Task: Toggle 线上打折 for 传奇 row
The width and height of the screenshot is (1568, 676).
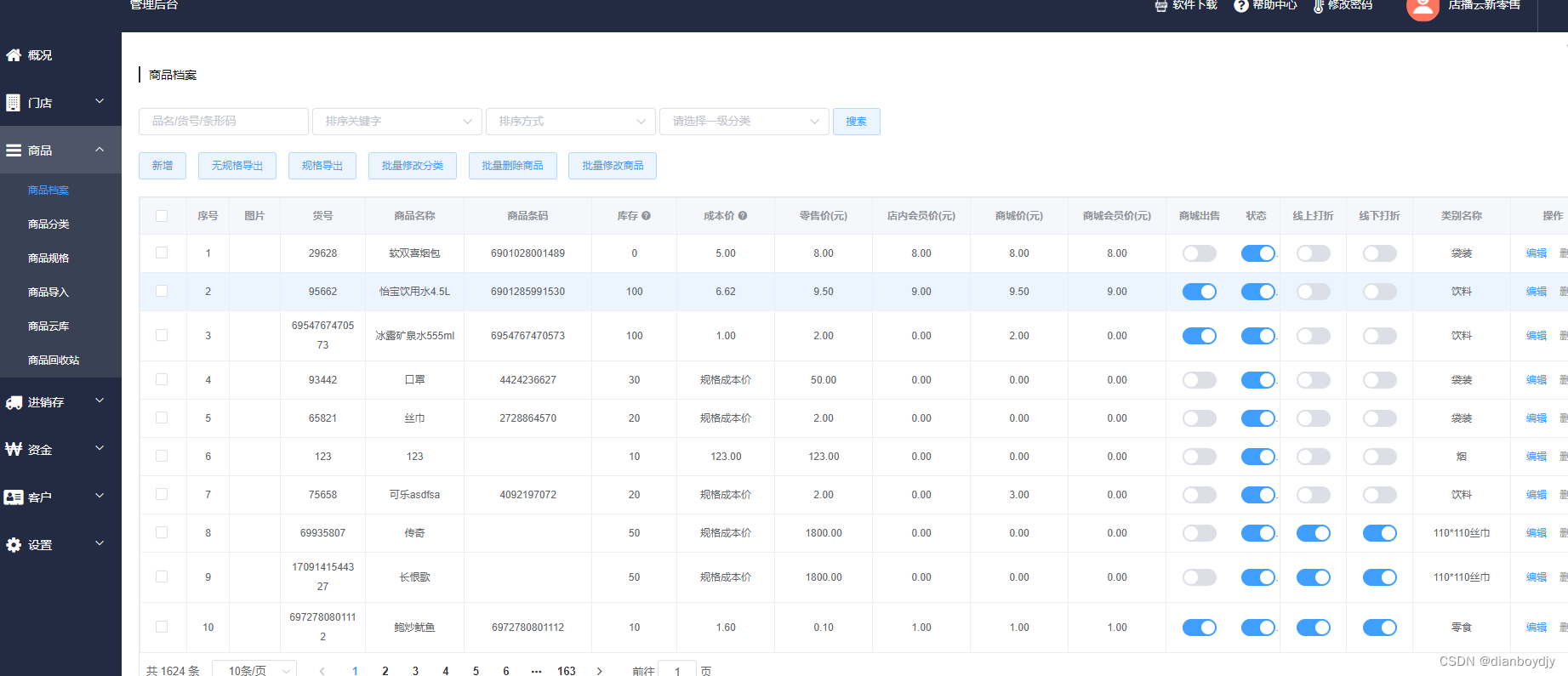Action: (x=1314, y=533)
